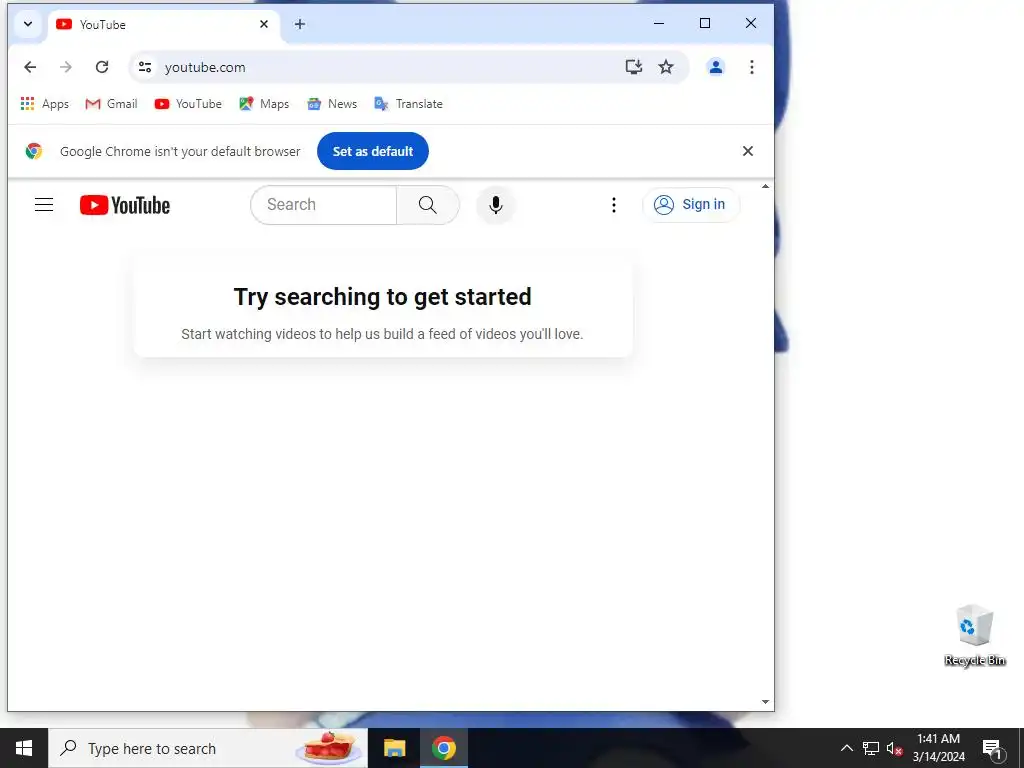Open the network status tray icon
The height and width of the screenshot is (768, 1024).
pos(871,748)
